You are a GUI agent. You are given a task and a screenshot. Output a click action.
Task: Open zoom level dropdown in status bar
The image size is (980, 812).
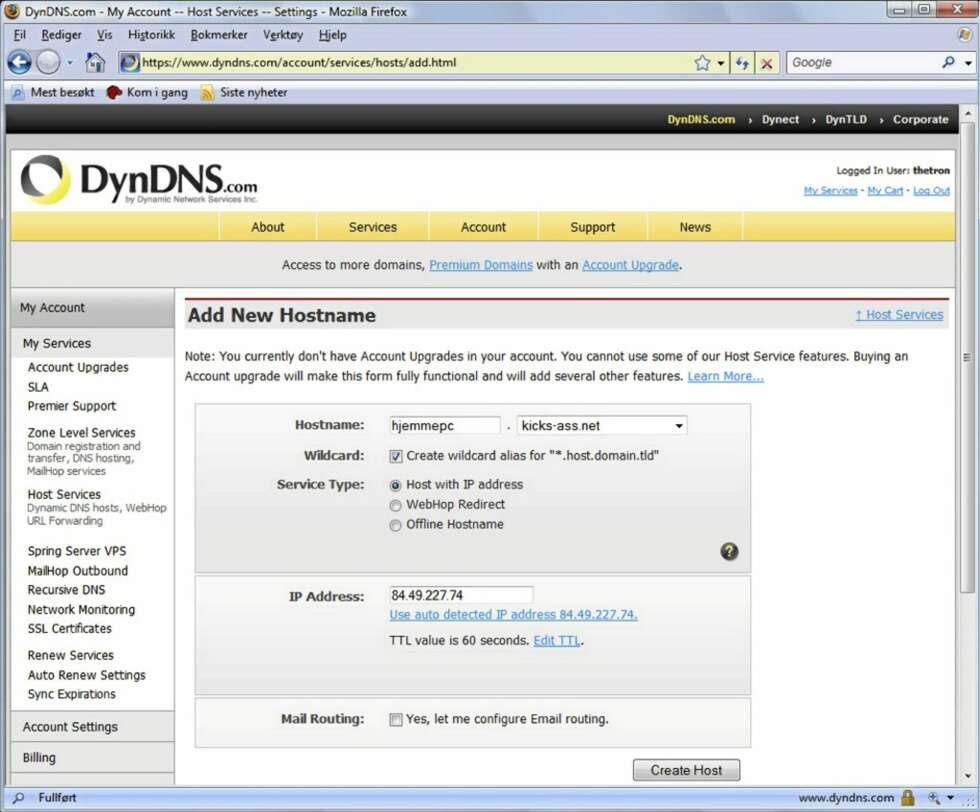click(951, 798)
